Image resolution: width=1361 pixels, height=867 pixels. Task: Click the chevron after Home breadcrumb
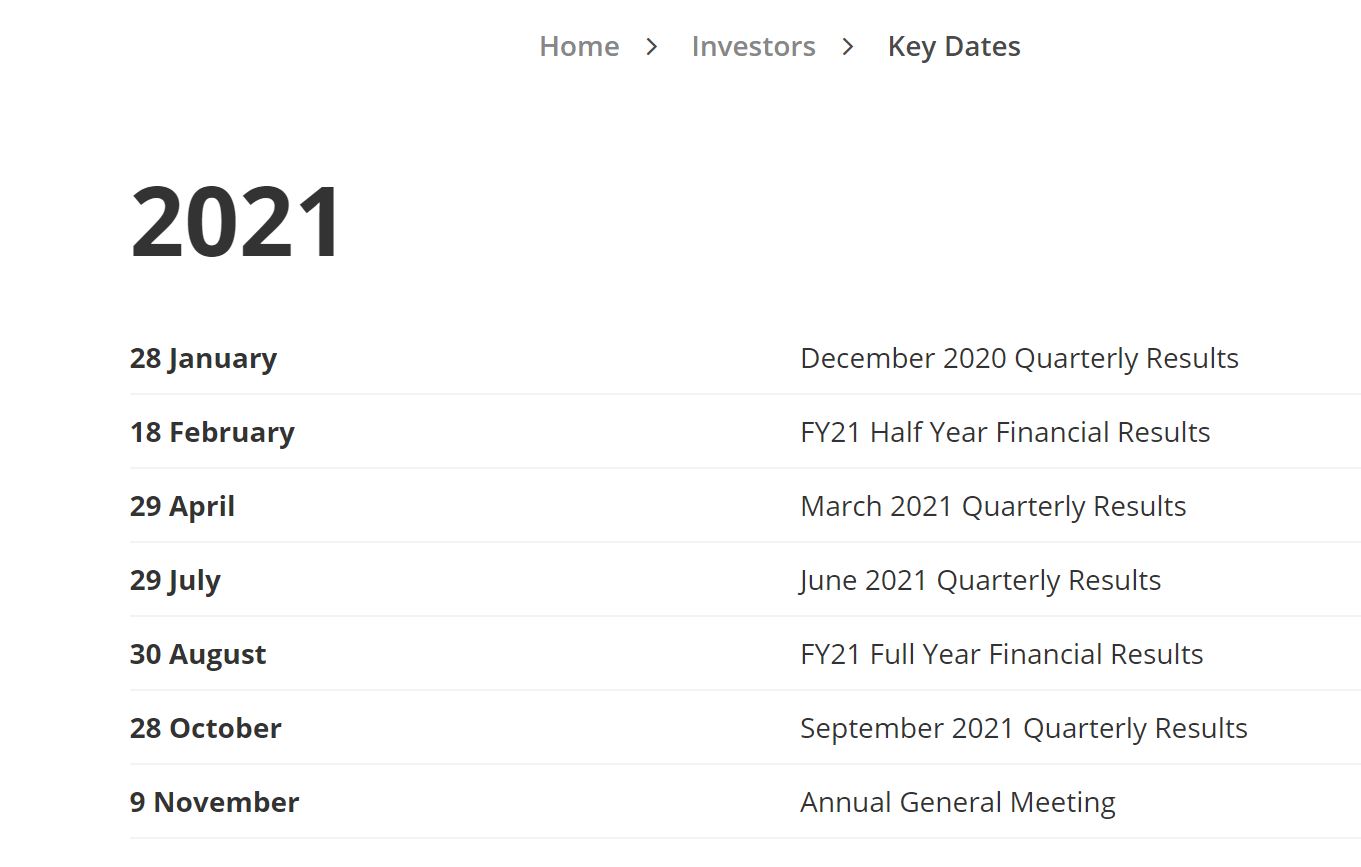point(652,47)
